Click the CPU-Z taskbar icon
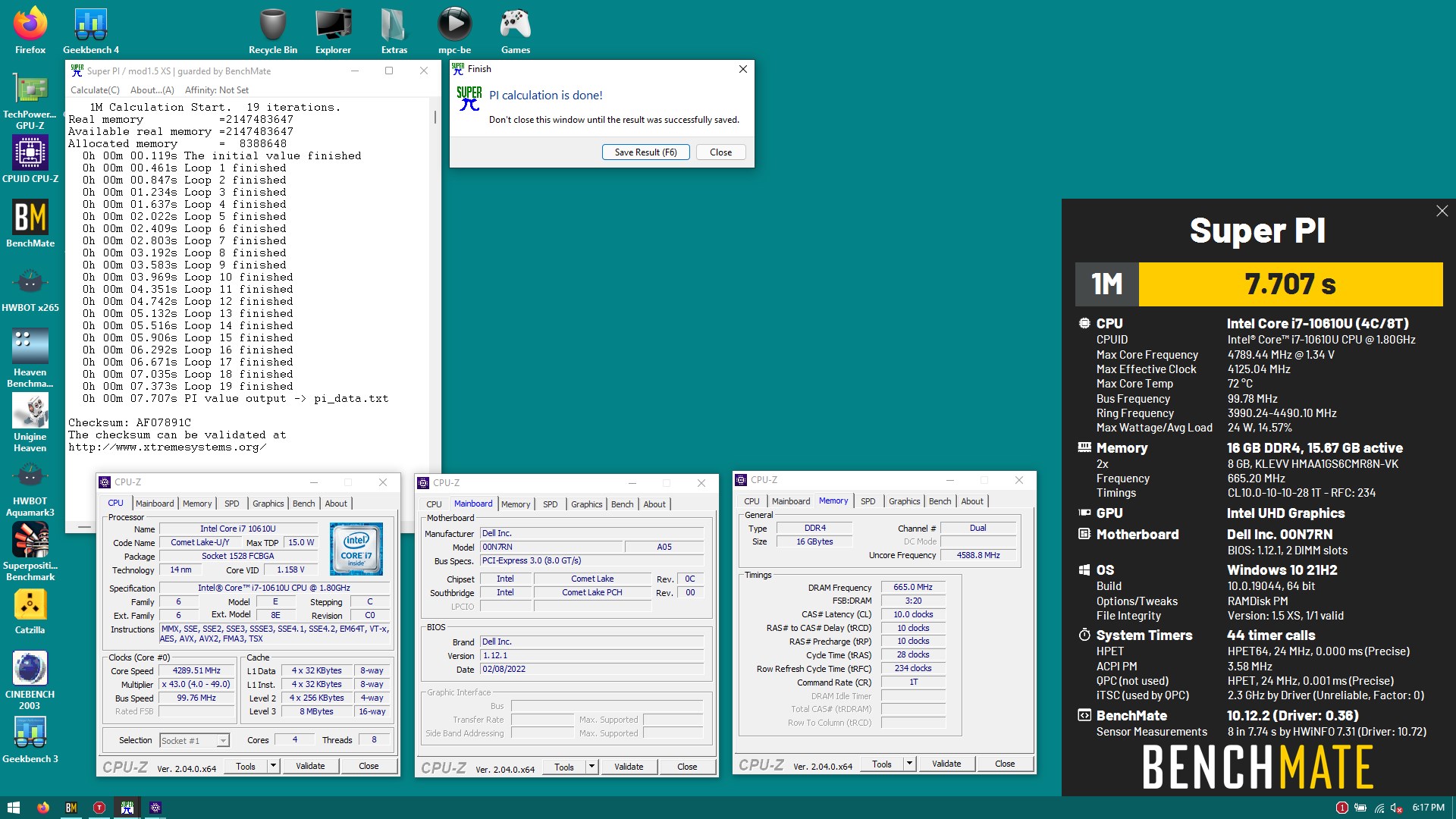This screenshot has width=1456, height=819. click(155, 808)
